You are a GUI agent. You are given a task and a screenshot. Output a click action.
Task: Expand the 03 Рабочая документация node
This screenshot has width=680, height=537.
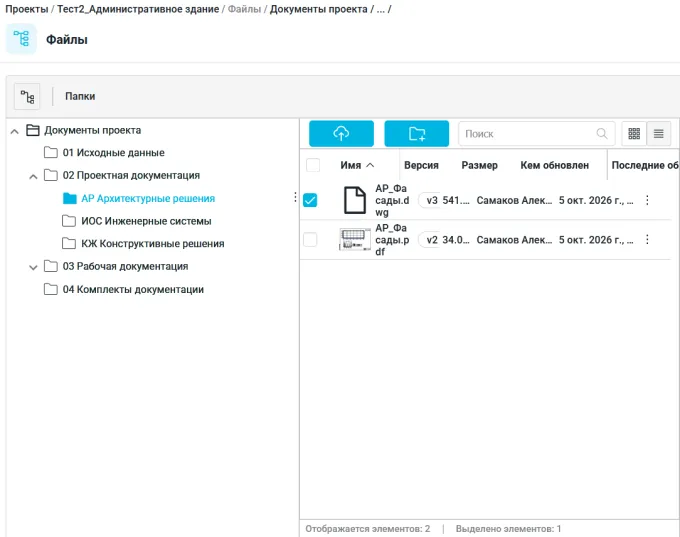coord(33,267)
